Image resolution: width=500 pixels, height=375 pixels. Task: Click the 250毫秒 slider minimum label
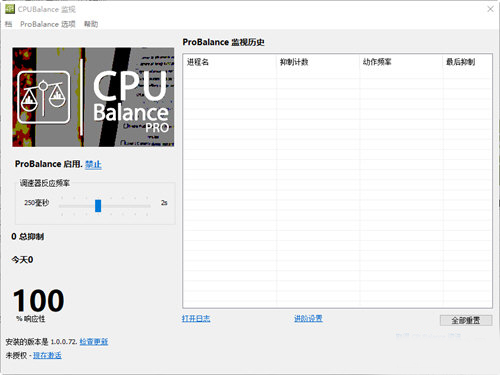coord(37,203)
